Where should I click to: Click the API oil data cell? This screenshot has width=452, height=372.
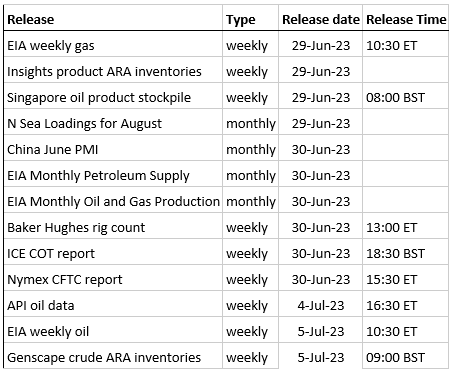coord(113,305)
